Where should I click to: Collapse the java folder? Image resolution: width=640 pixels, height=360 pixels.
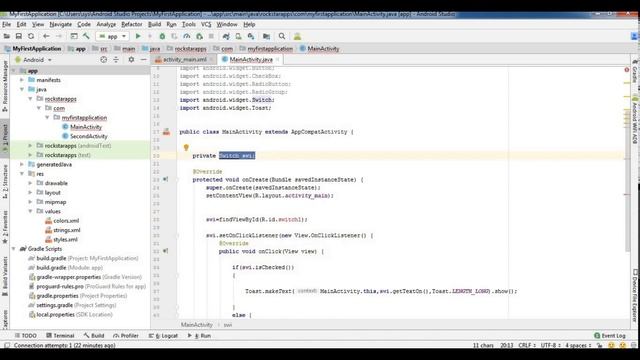pos(22,89)
